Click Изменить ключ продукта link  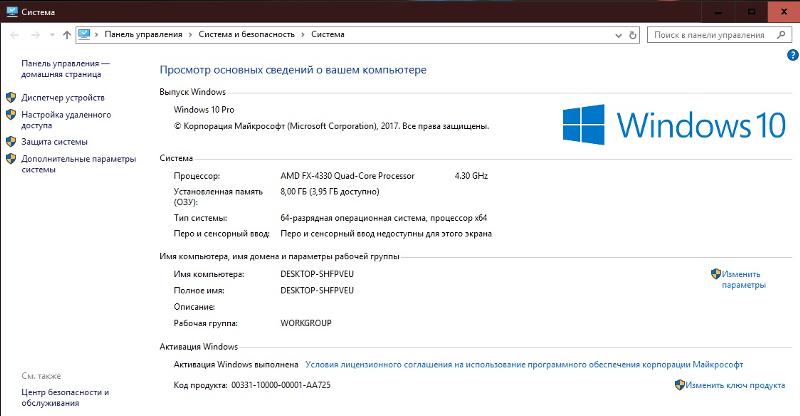[x=735, y=385]
